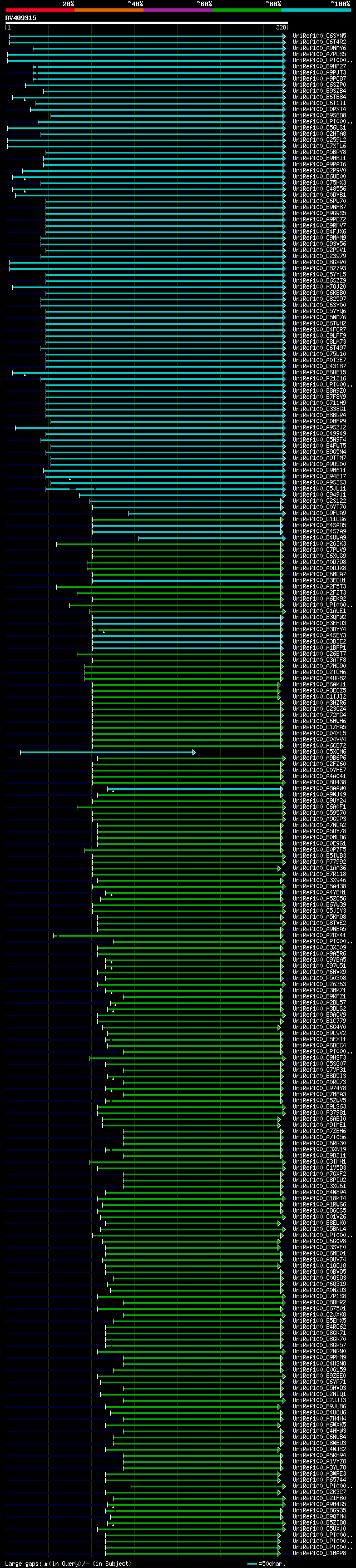Open the UniRef100_C5XQM6 label
Viewport: 356px width, 1568px height.
(319, 752)
